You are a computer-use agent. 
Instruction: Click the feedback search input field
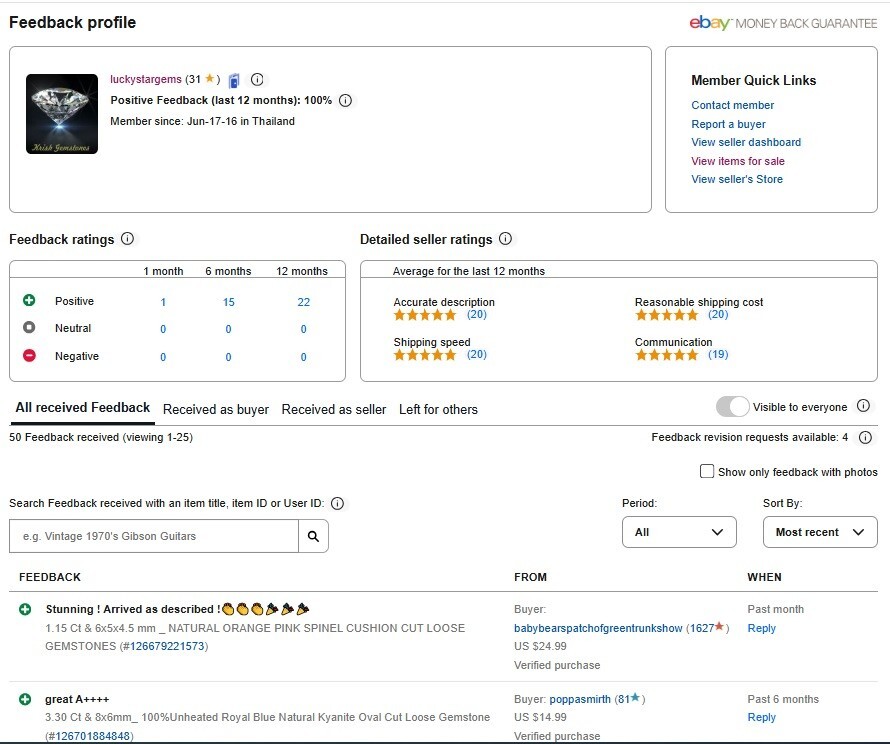154,537
